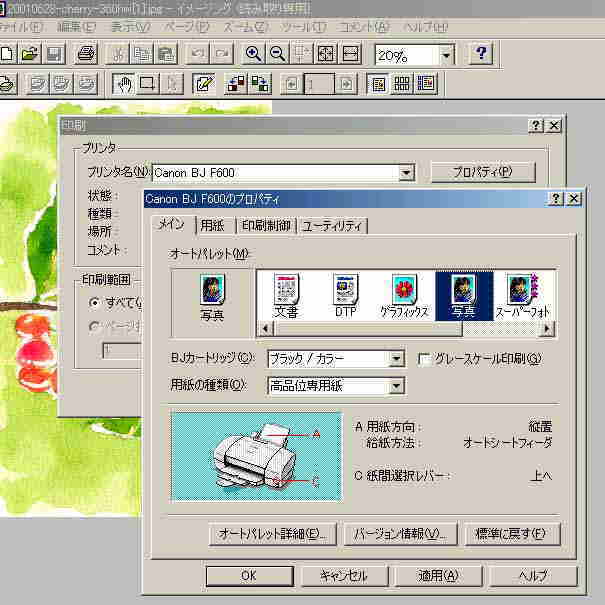Select the 文書 auto palette icon
This screenshot has width=605, height=605.
pyautogui.click(x=286, y=295)
